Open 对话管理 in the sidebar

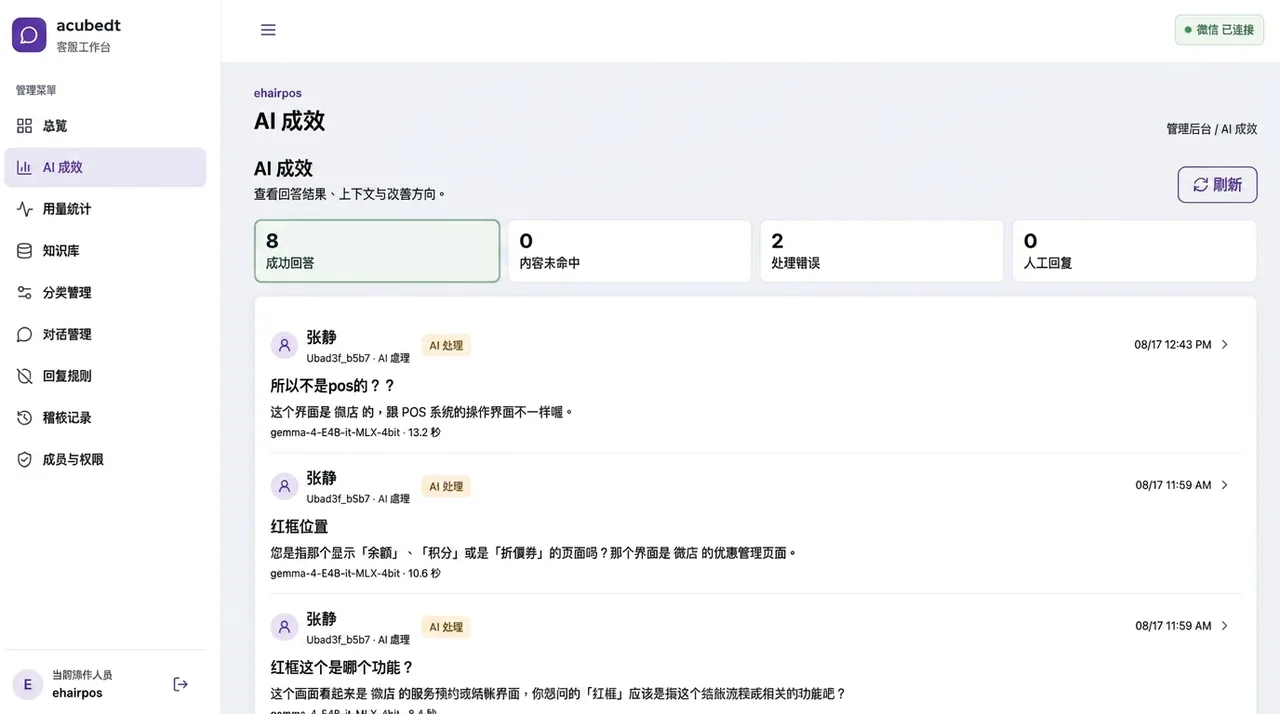[x=105, y=334]
